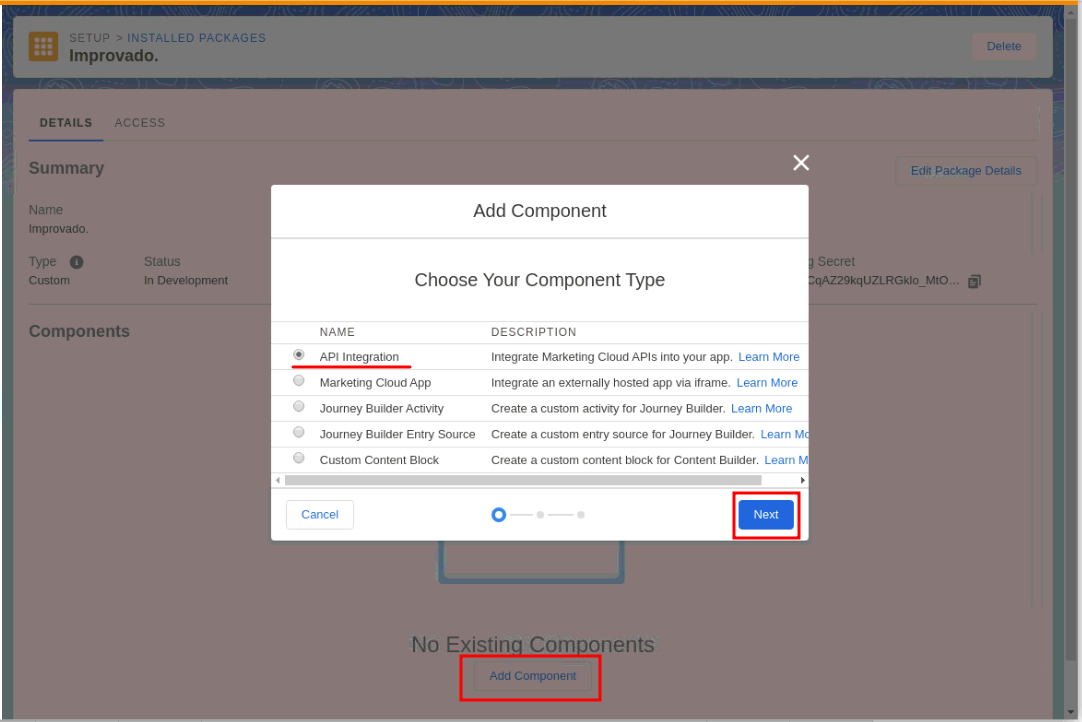1082x722 pixels.
Task: Select the API Integration radio button
Action: point(299,355)
